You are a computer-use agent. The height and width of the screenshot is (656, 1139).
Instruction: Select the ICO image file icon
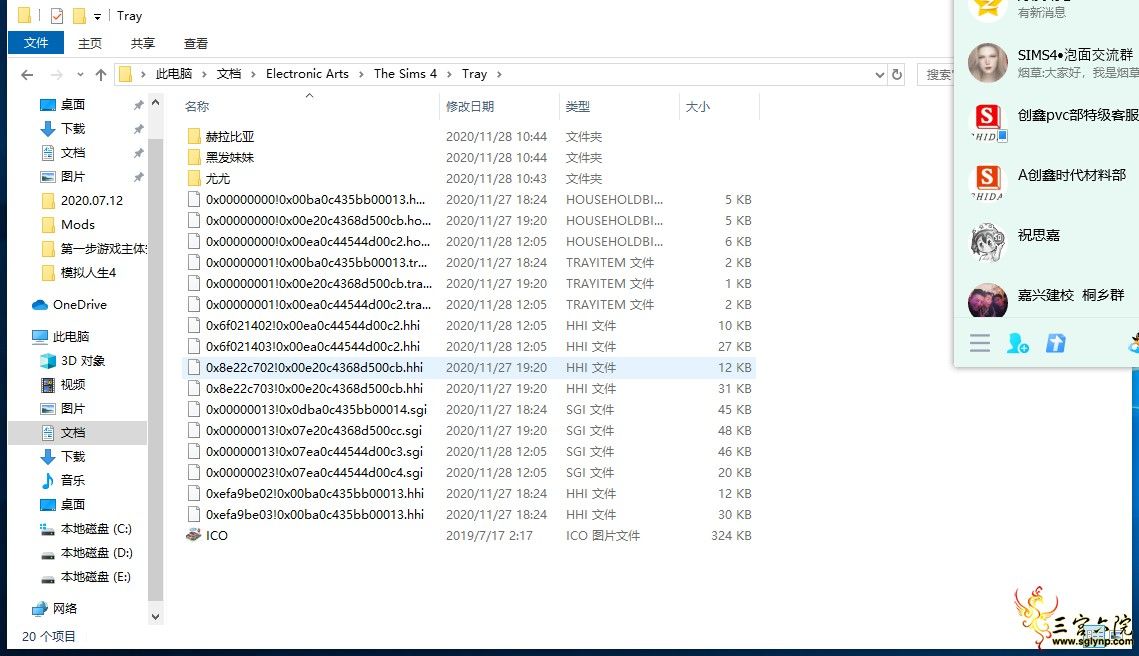click(193, 535)
